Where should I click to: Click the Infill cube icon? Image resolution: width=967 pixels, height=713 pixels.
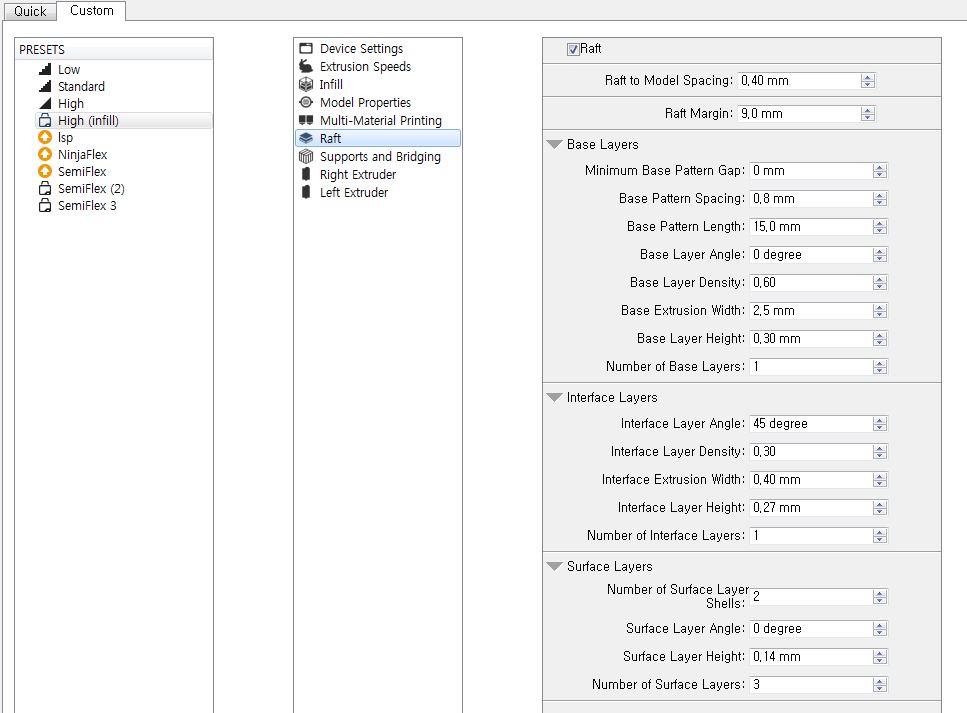pyautogui.click(x=306, y=84)
